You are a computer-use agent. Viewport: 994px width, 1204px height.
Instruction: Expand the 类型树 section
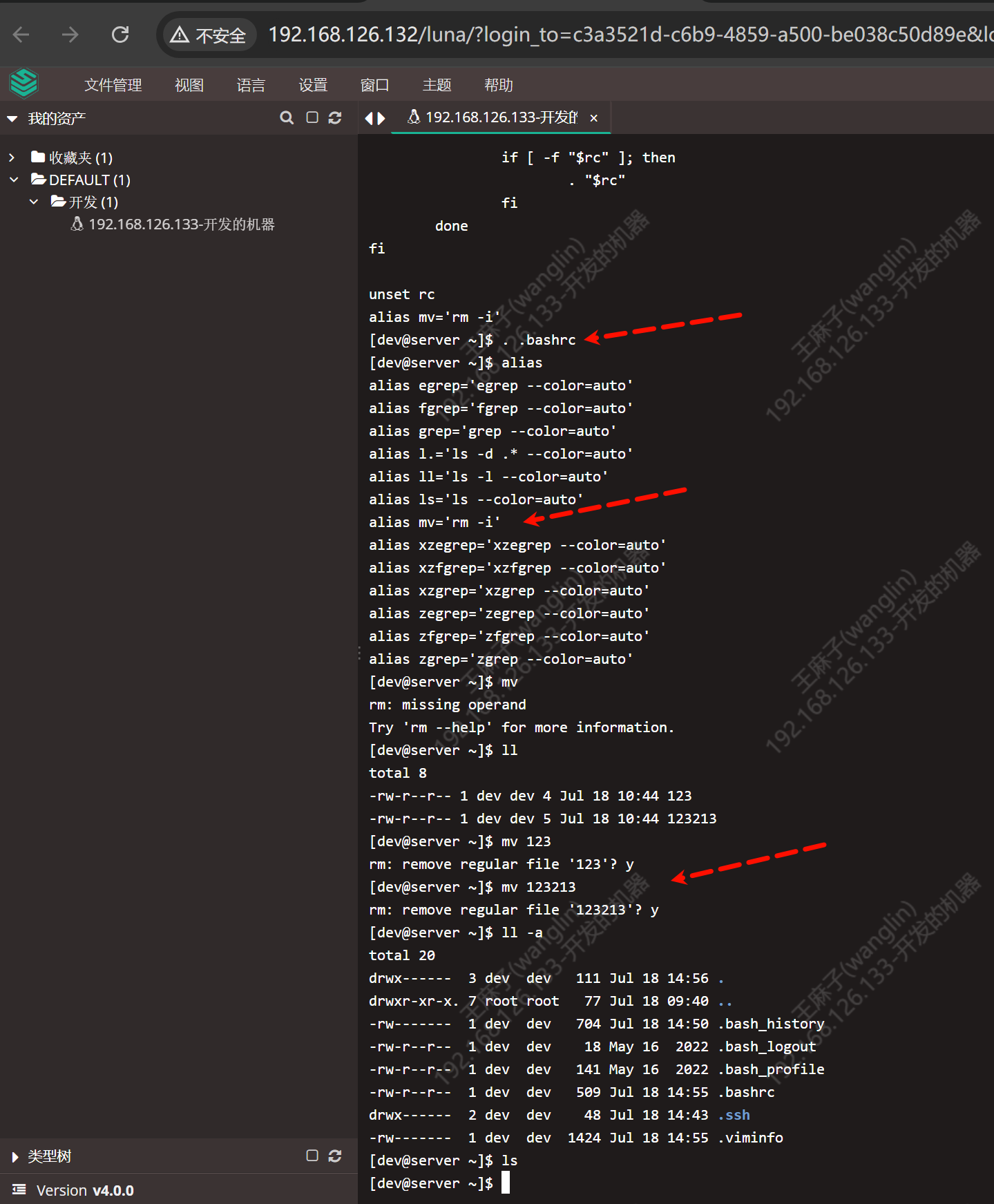(x=15, y=1156)
